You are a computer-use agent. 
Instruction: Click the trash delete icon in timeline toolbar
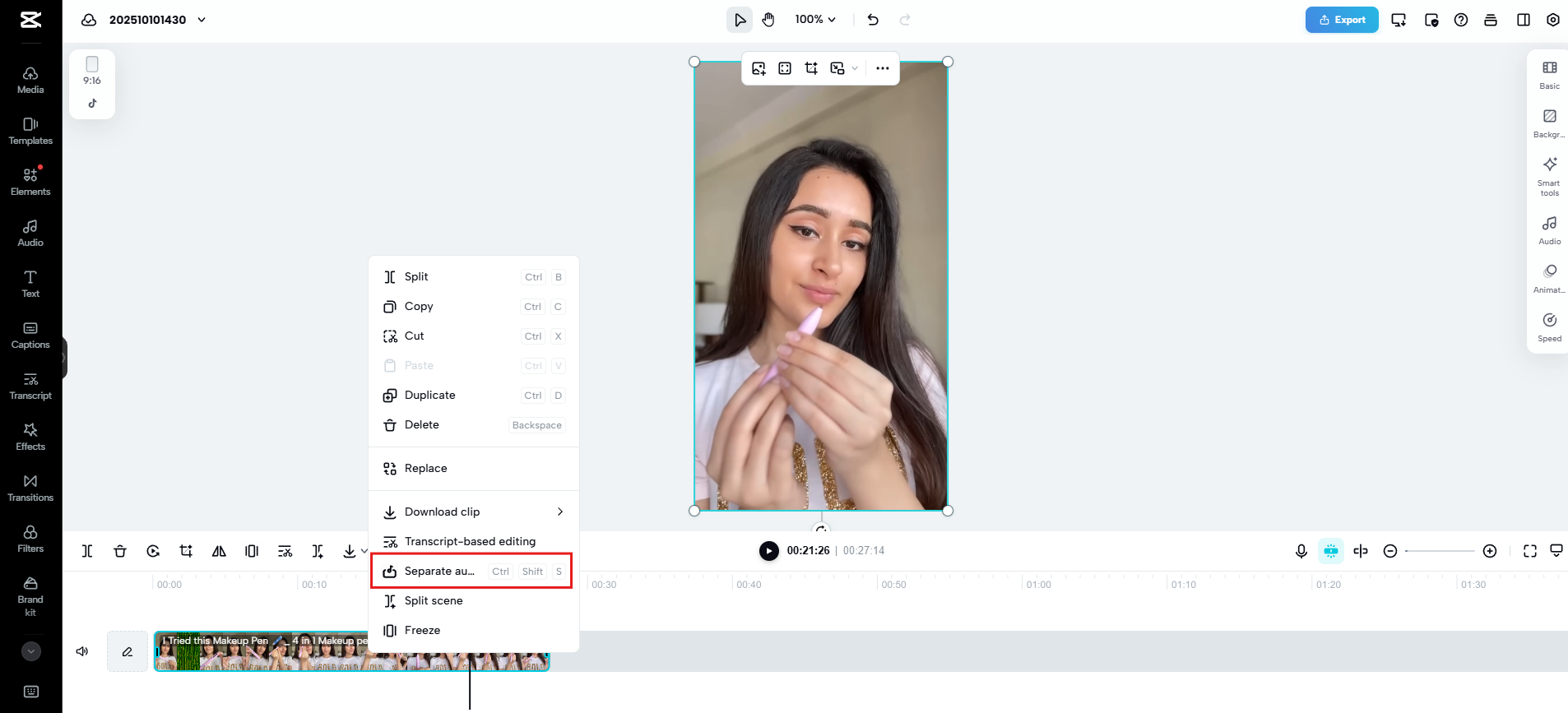tap(120, 551)
